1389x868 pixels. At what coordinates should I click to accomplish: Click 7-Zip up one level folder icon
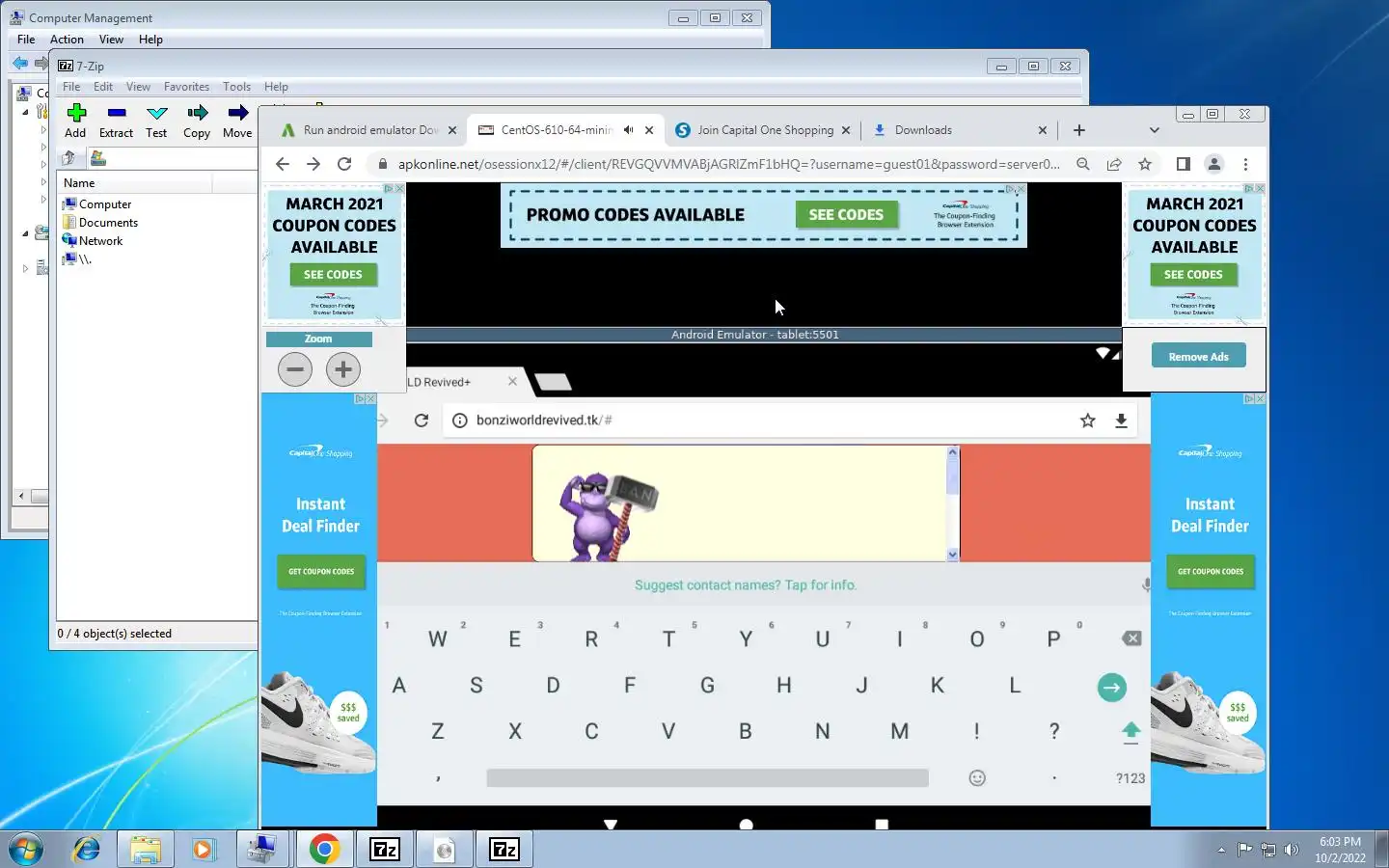[68, 158]
